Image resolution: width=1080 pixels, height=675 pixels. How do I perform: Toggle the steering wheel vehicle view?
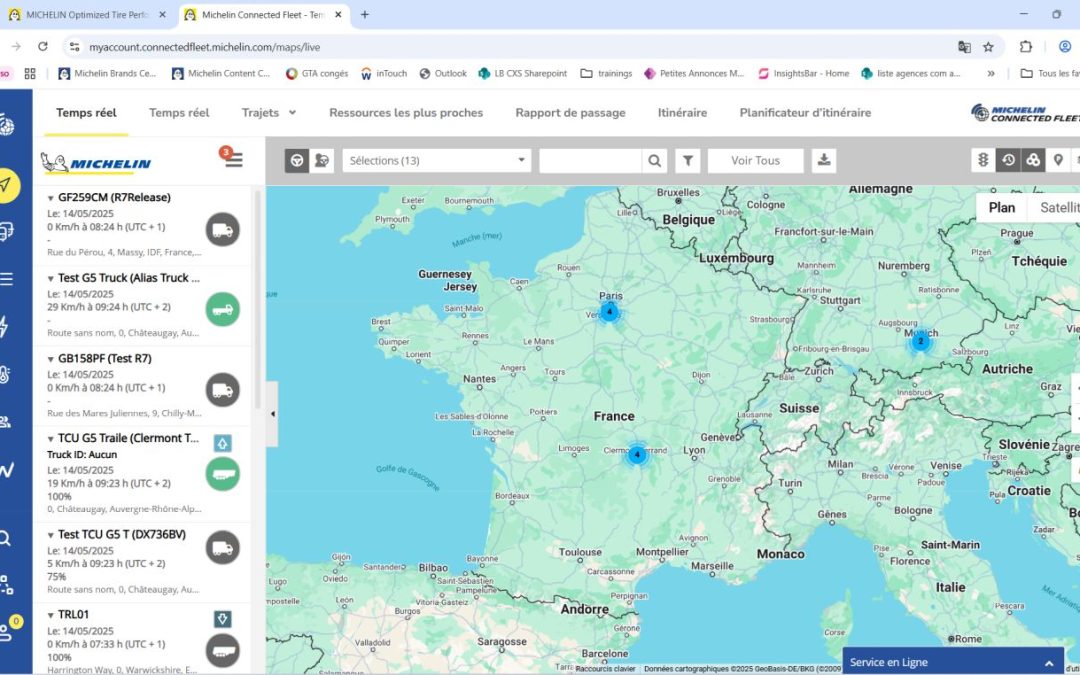tap(297, 160)
